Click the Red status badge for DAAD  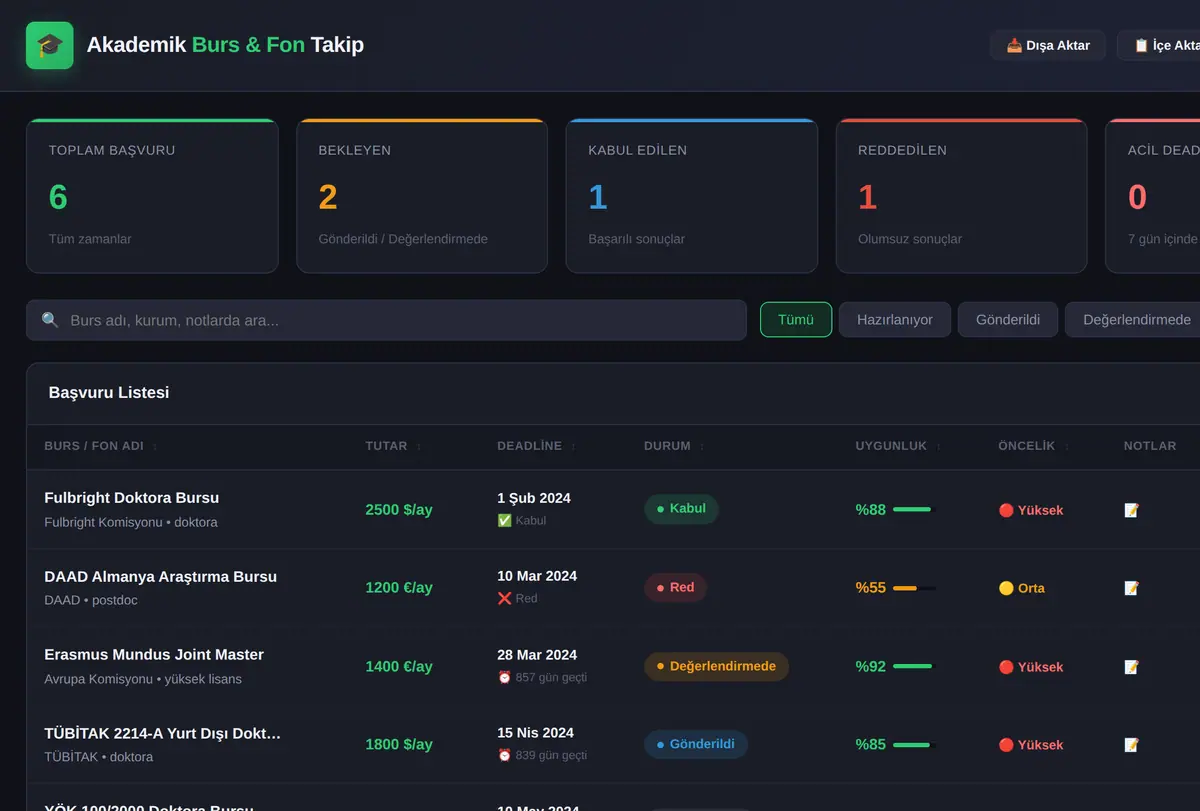point(675,587)
